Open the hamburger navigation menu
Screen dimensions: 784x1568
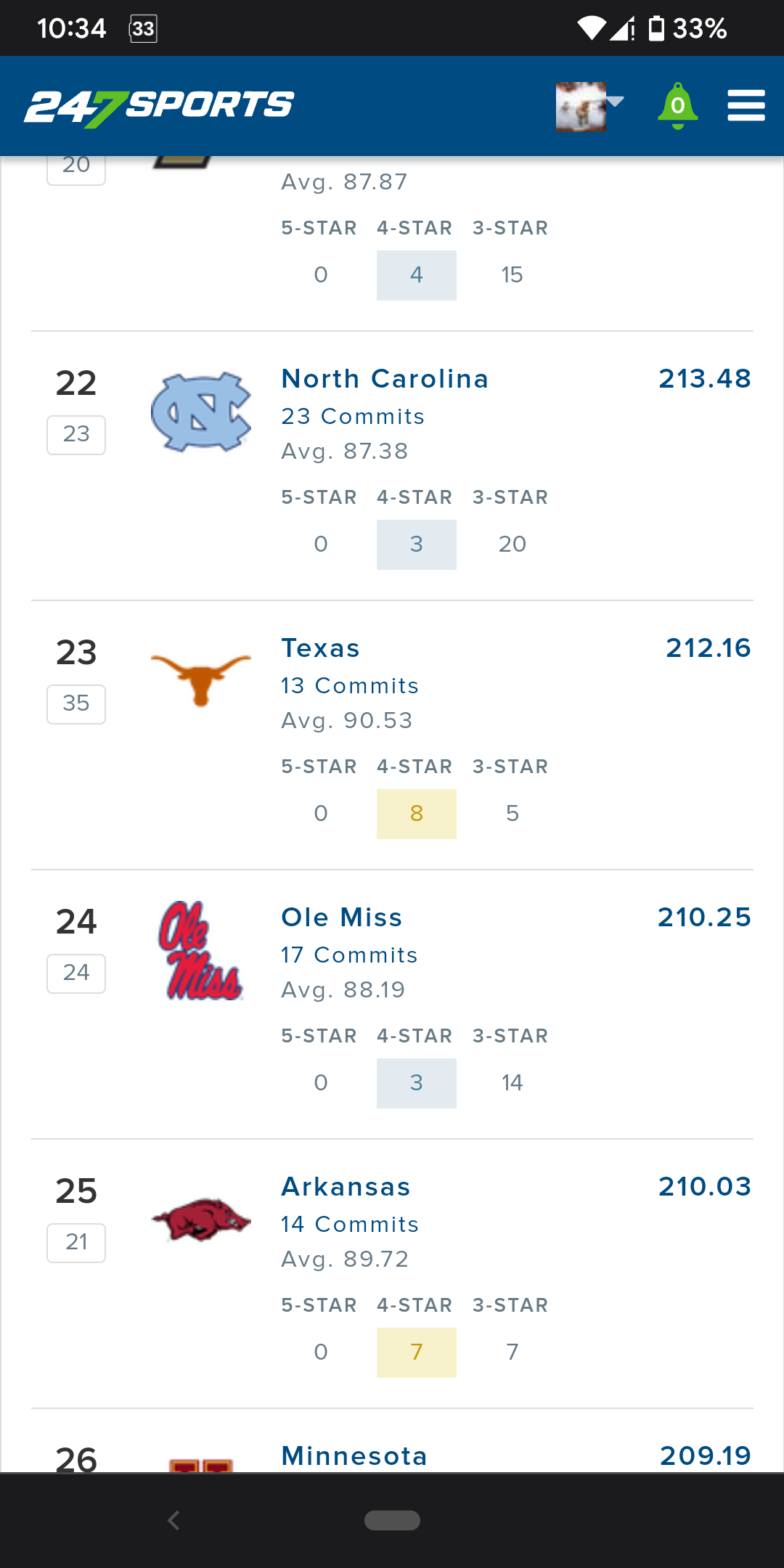coord(746,106)
